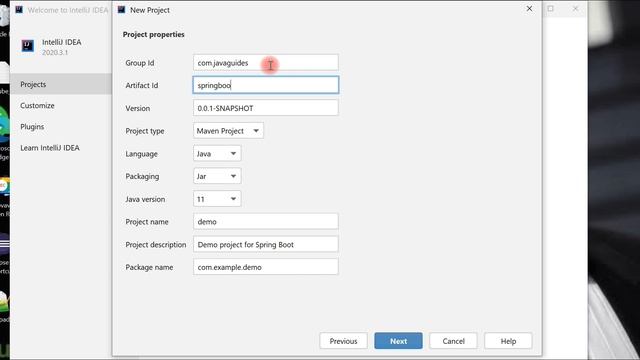Click the Group Id label
Screen dimensions: 640x360
pos(140,63)
